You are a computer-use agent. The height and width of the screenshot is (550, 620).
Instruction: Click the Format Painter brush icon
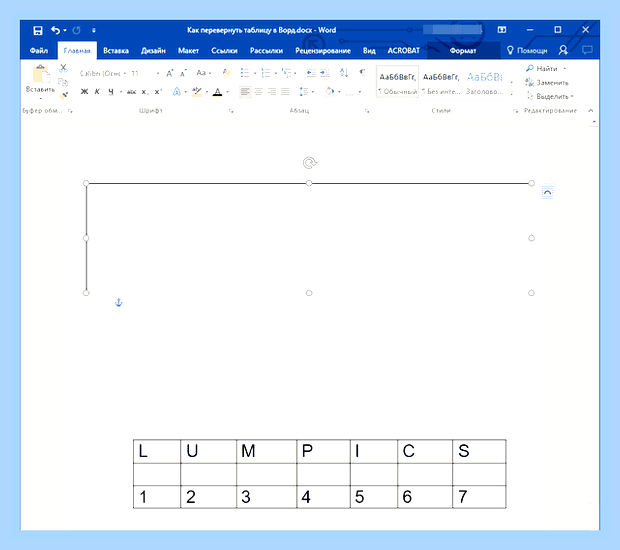[64, 95]
